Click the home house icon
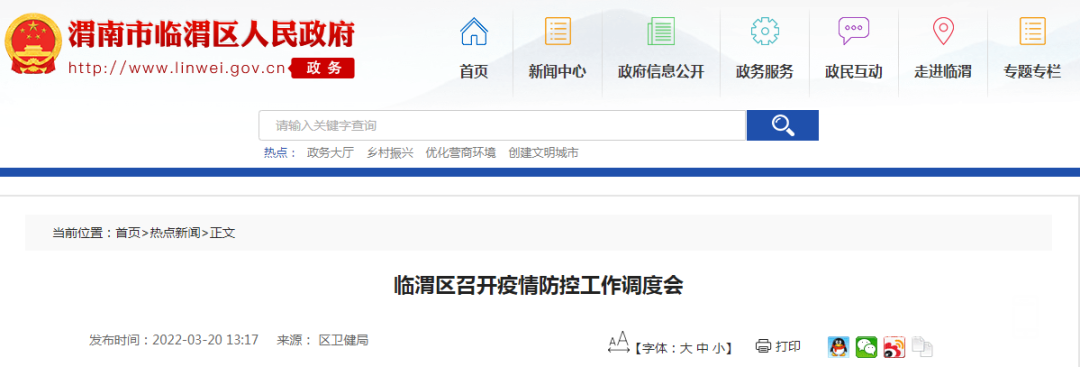 coord(474,31)
